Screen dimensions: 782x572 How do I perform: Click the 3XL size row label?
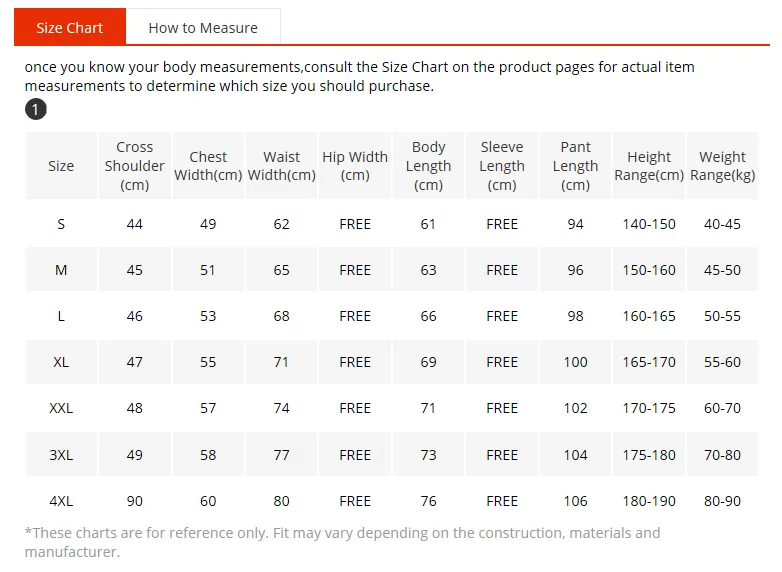pyautogui.click(x=61, y=455)
